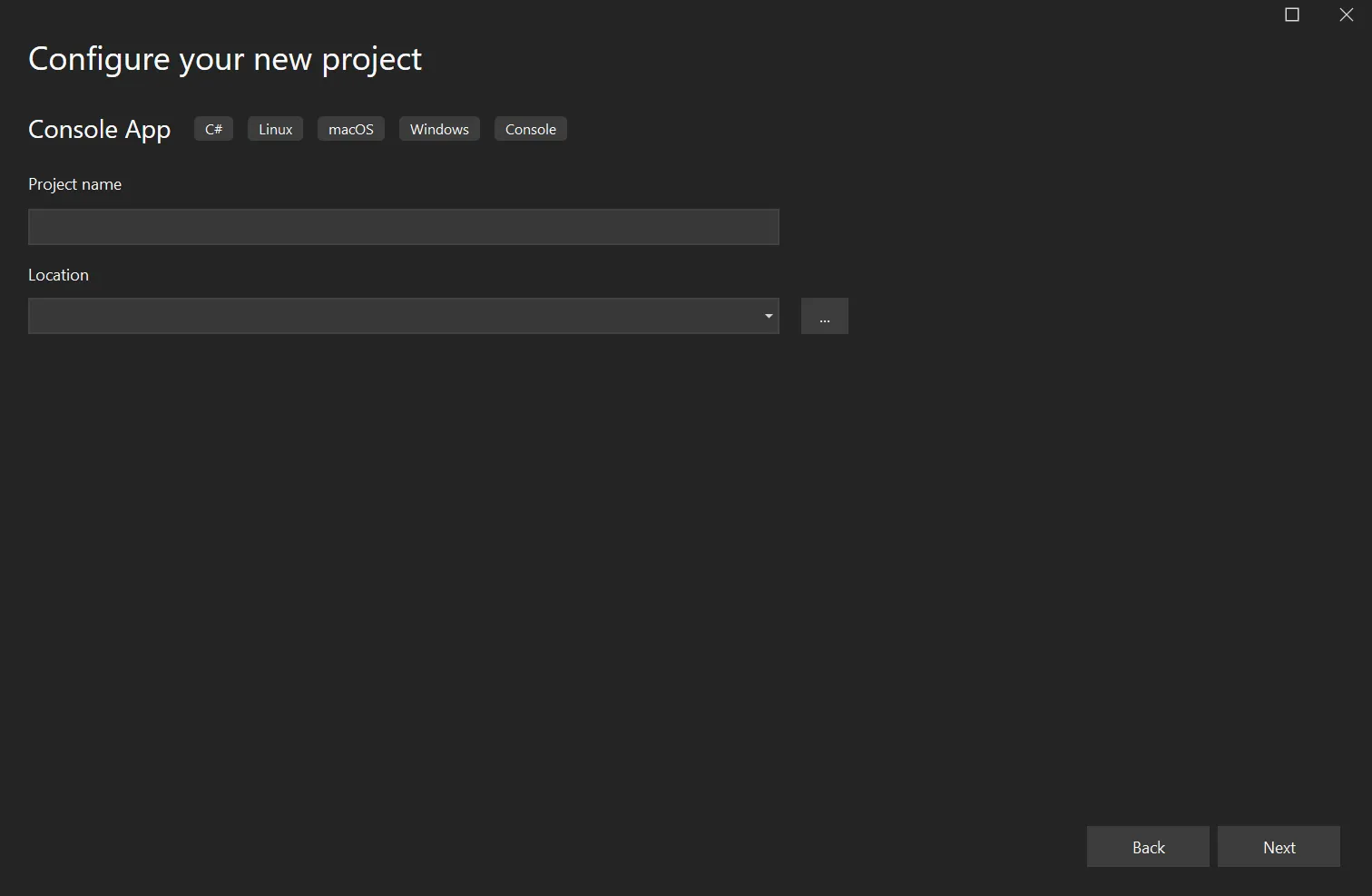Click the Project name label

[x=74, y=184]
